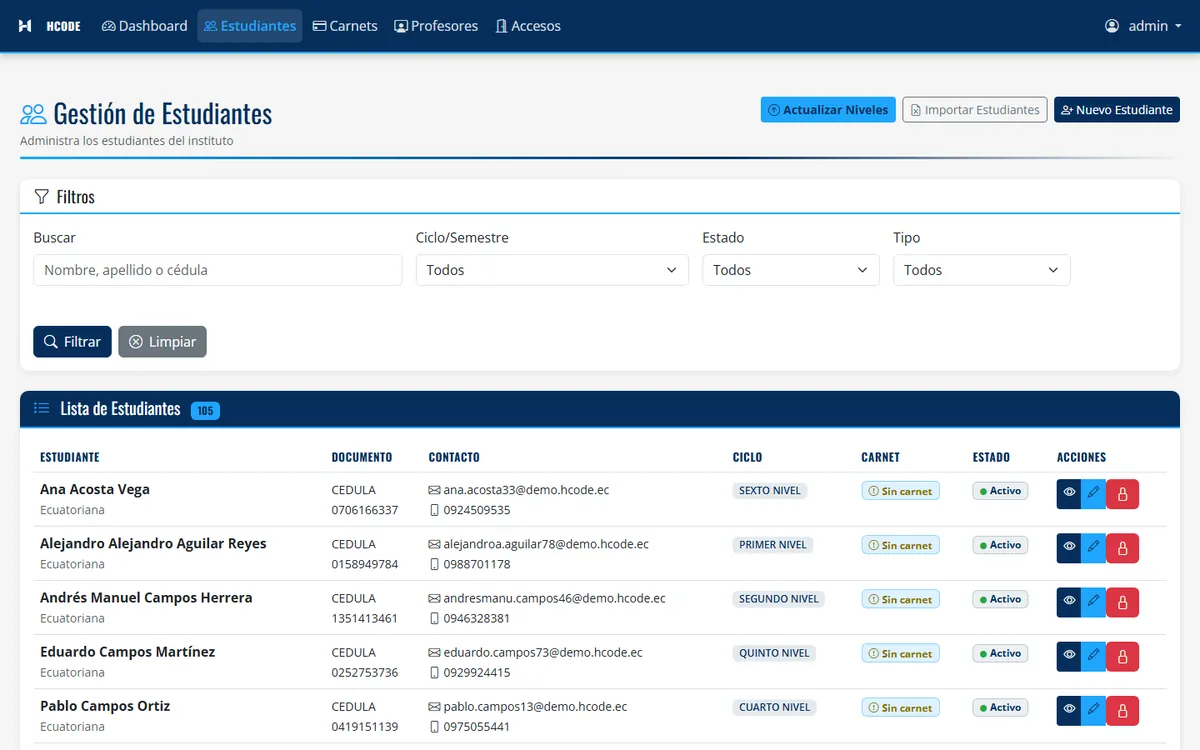The image size is (1200, 750).
Task: View details of Ana Acosta Vega
Action: click(1069, 494)
